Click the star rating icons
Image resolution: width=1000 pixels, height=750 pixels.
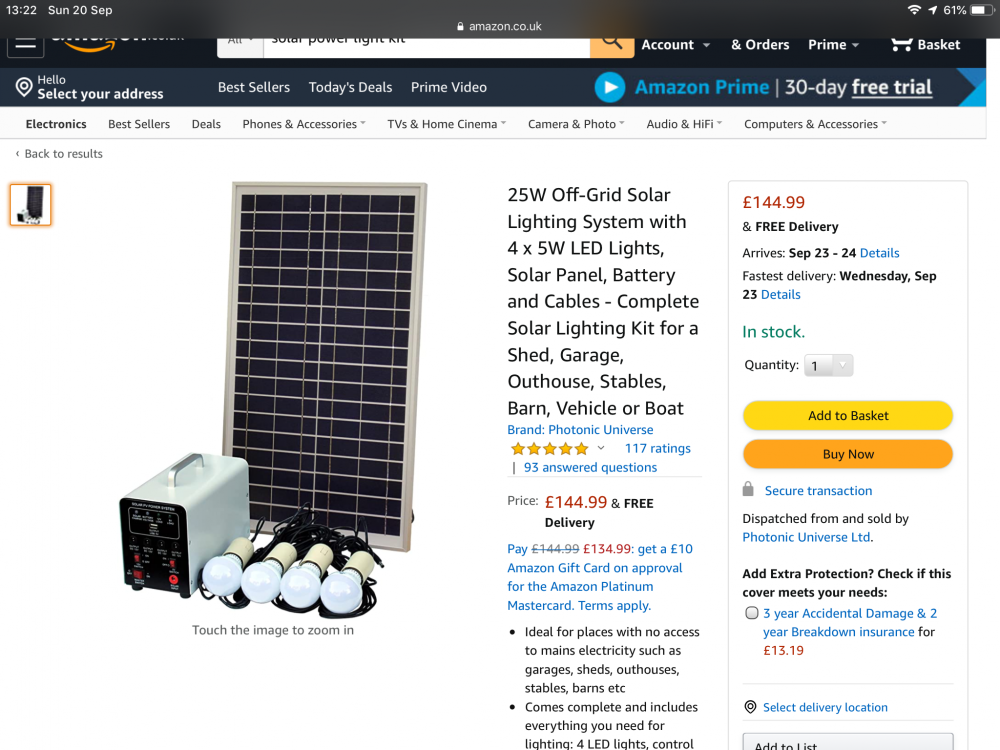click(x=550, y=449)
